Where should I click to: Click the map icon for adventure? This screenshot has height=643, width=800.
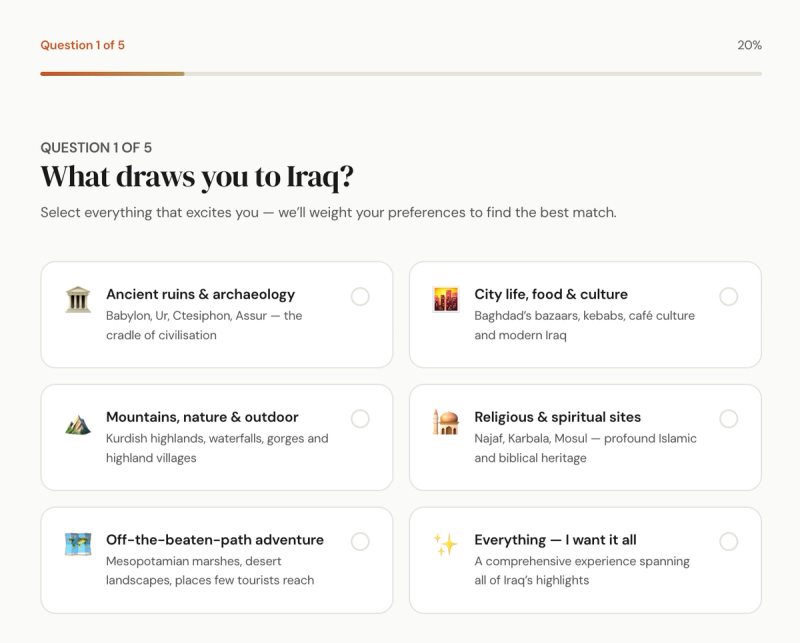pos(78,545)
